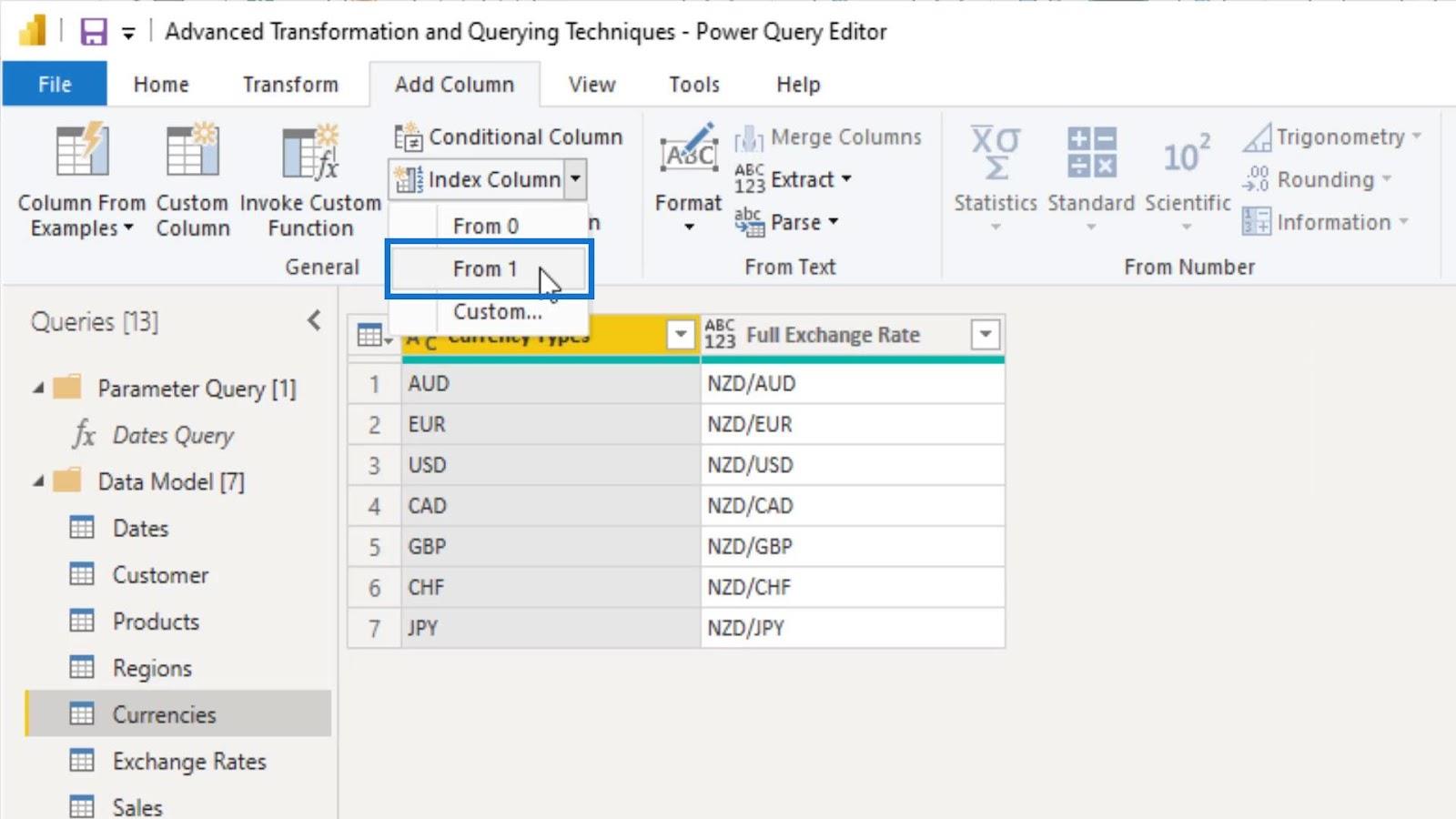
Task: Click the Column From Examples icon
Action: [x=82, y=151]
